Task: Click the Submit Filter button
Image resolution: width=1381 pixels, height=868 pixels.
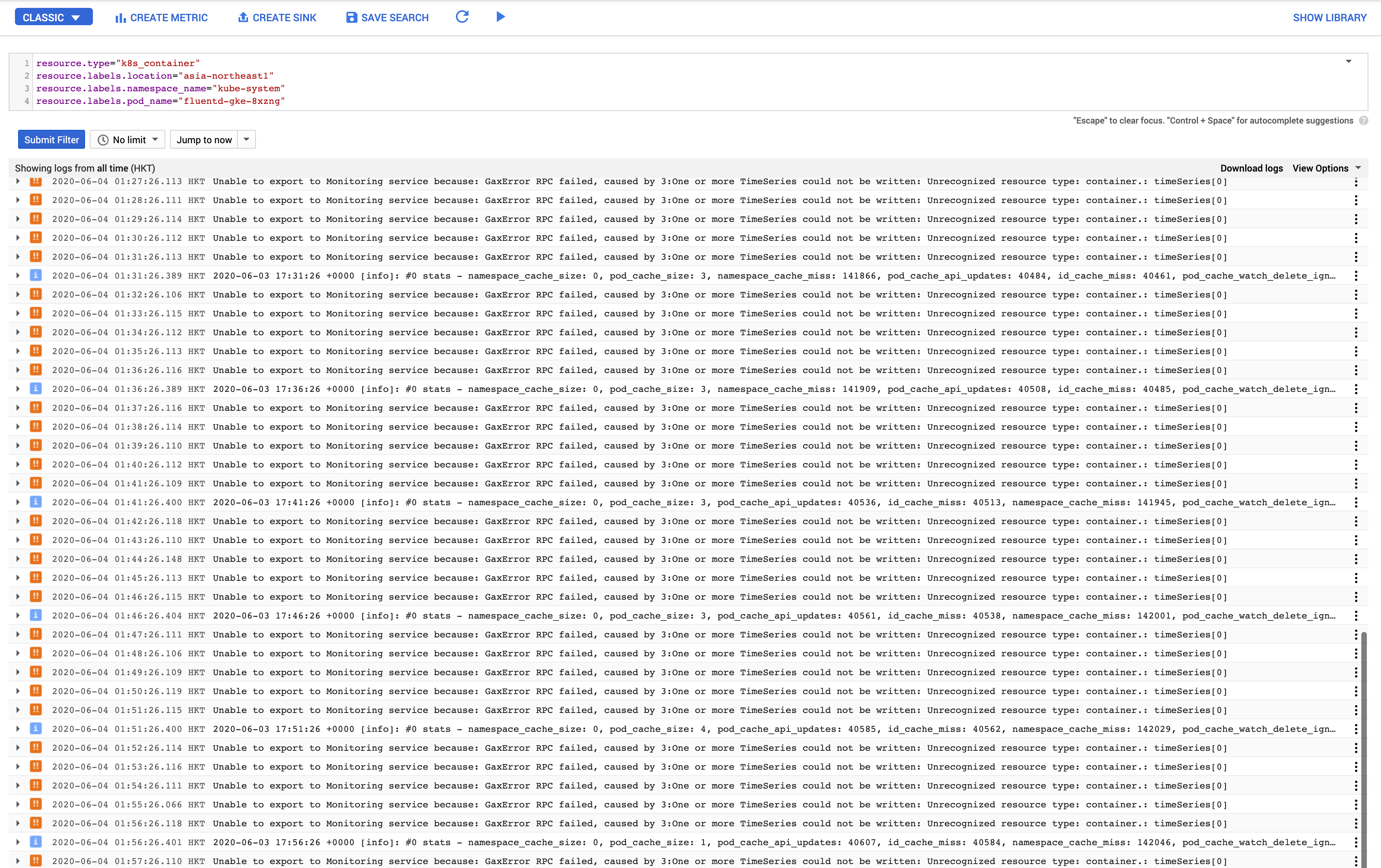Action: pyautogui.click(x=51, y=139)
